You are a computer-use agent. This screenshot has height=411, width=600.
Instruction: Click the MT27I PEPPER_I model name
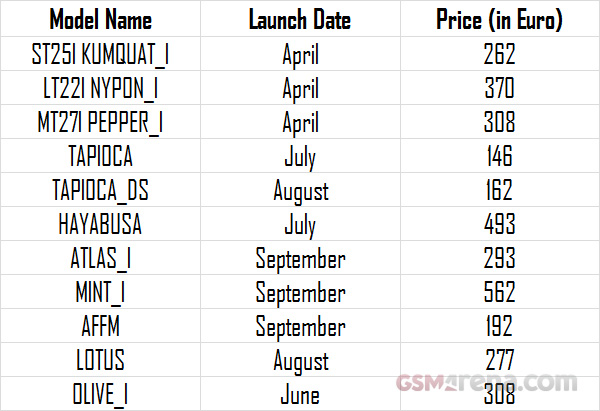point(100,123)
